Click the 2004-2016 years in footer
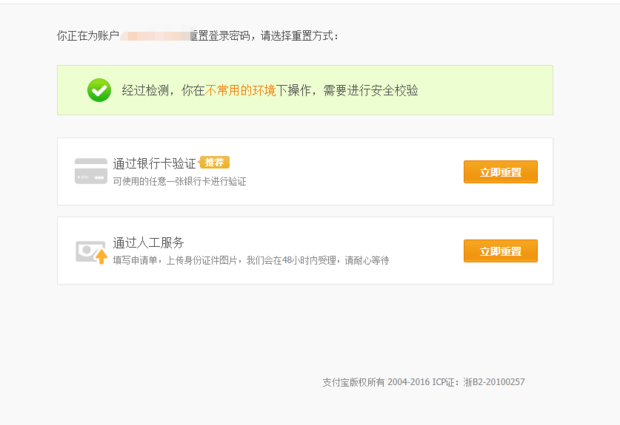Viewport: 620px width, 425px height. pos(408,382)
